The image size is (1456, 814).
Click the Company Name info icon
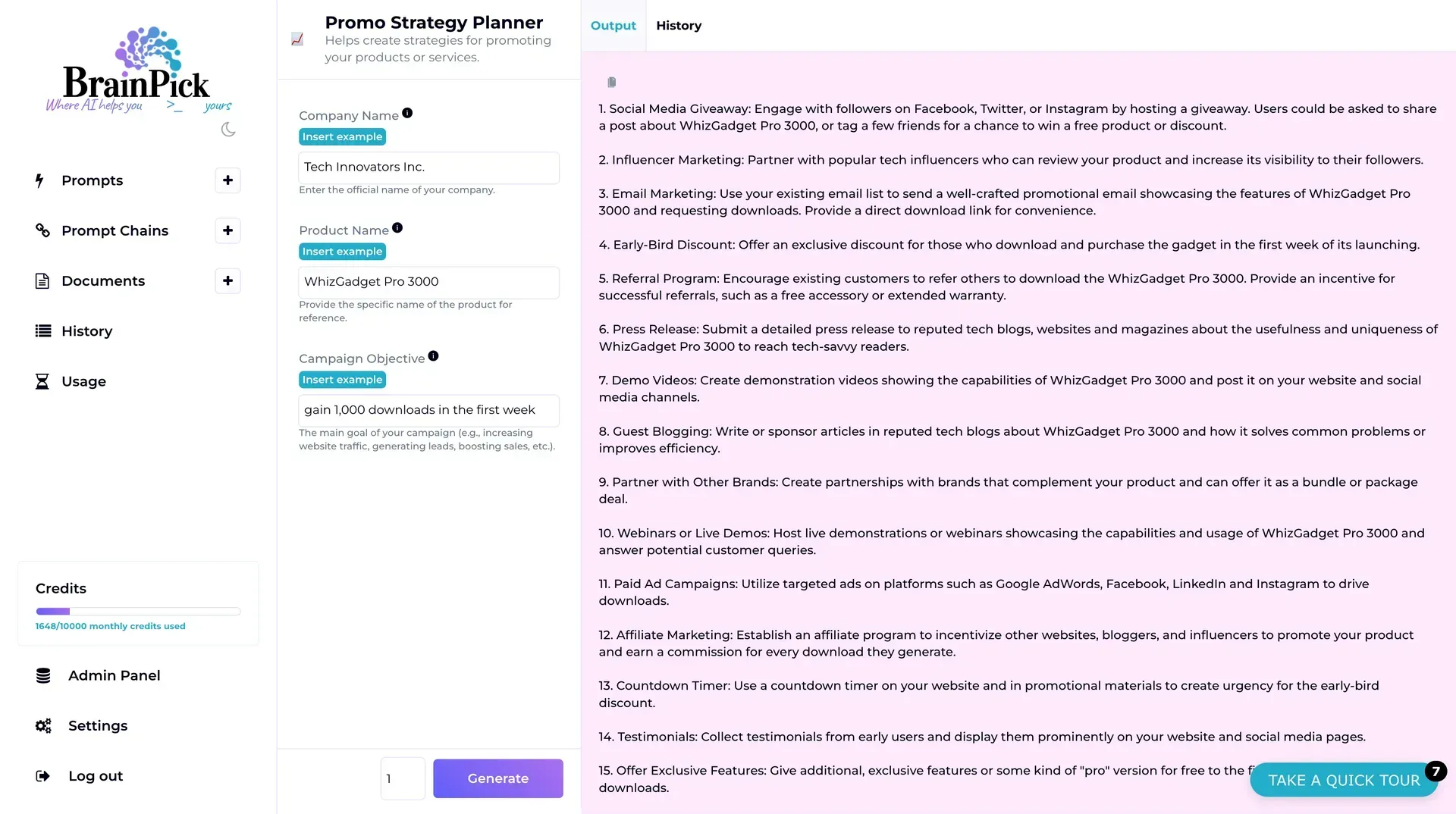click(407, 113)
